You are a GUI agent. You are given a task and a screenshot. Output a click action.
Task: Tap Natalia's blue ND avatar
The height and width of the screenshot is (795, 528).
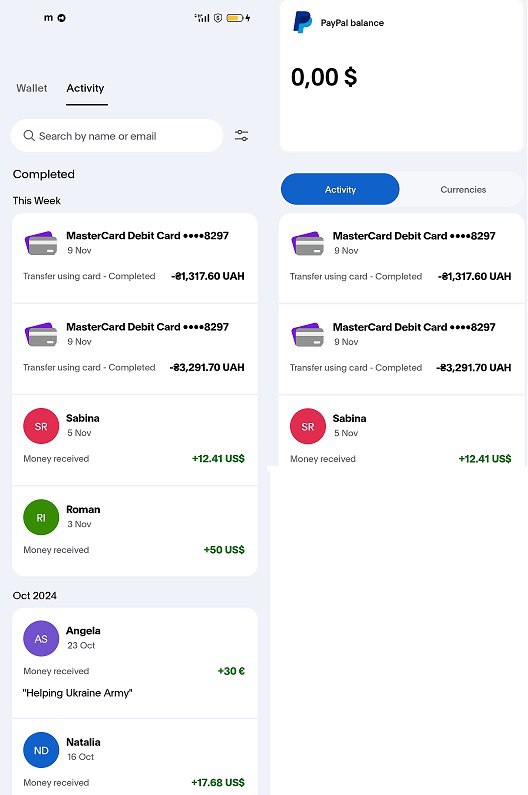tap(41, 750)
